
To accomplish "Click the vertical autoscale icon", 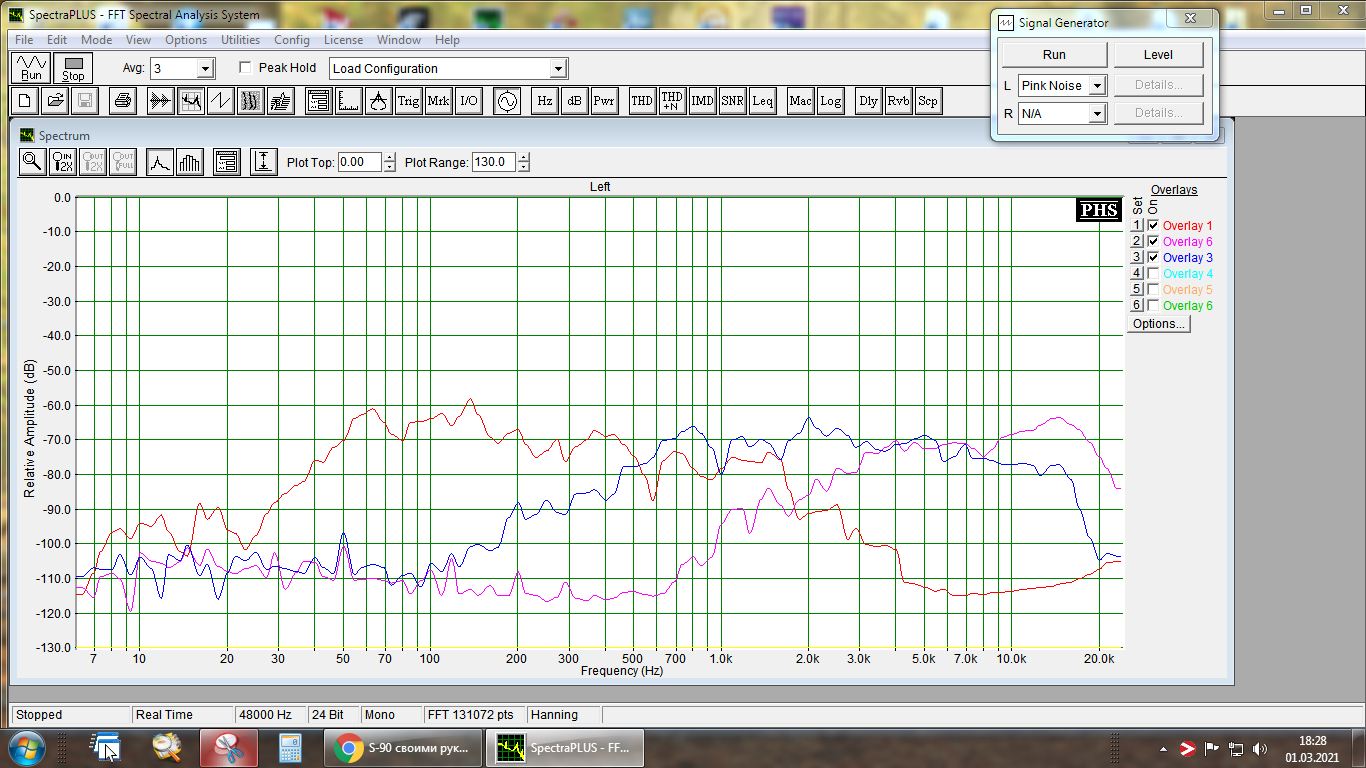I will point(263,162).
